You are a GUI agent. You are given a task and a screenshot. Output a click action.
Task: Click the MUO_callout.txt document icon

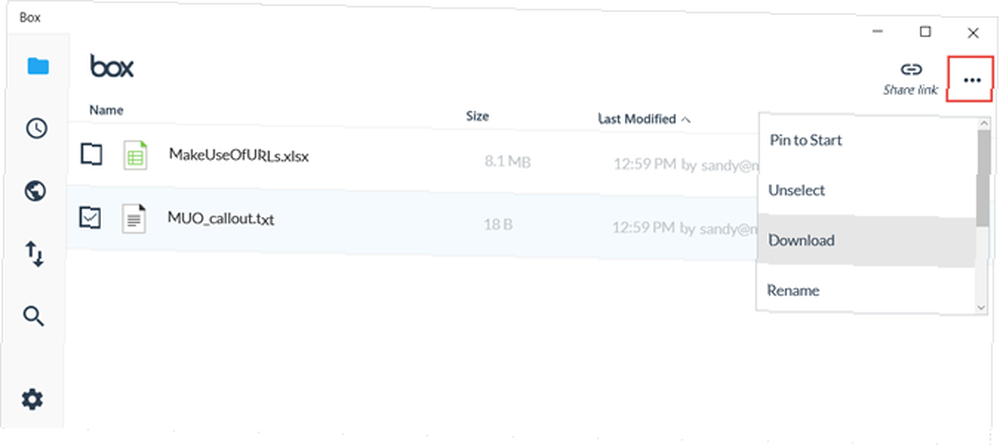pyautogui.click(x=134, y=219)
